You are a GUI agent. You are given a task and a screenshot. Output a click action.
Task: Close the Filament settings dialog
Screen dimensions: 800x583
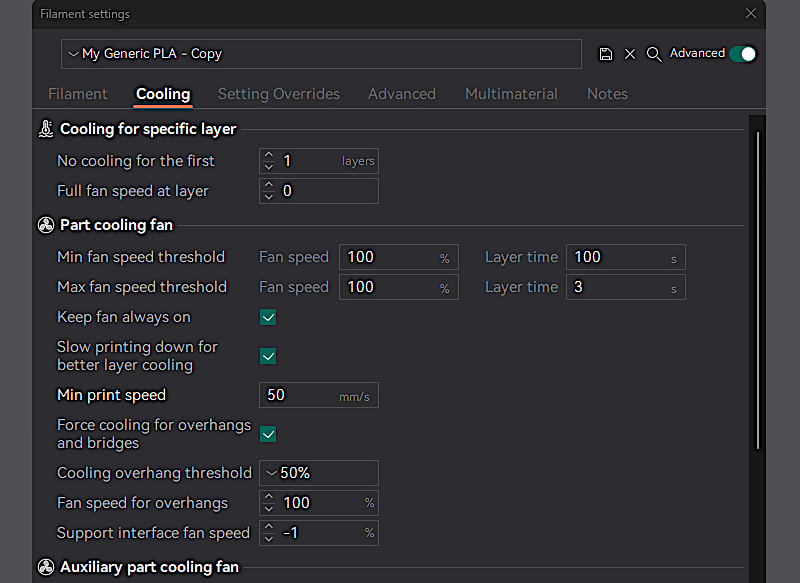(x=751, y=13)
